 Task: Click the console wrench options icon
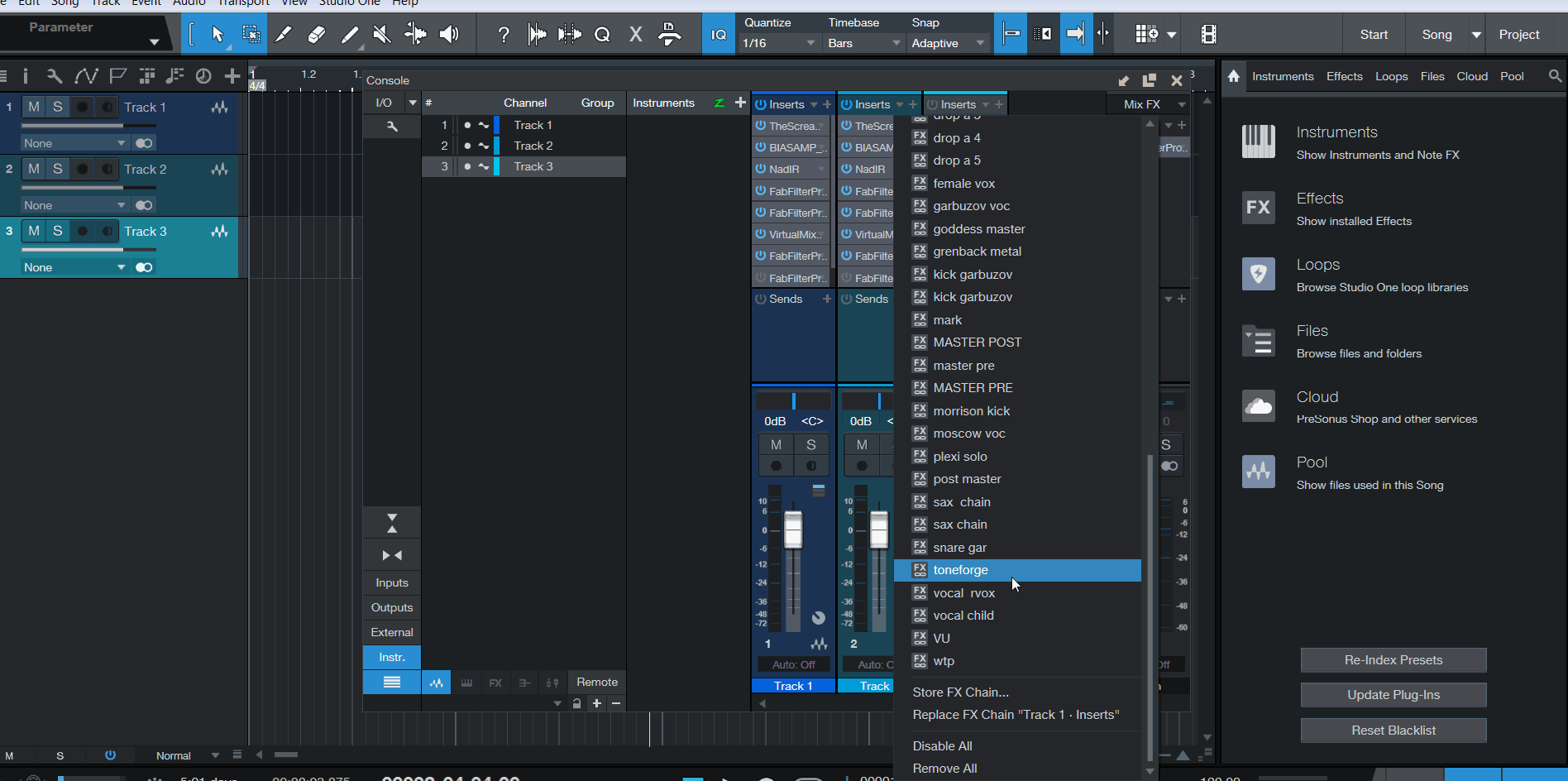pyautogui.click(x=392, y=126)
